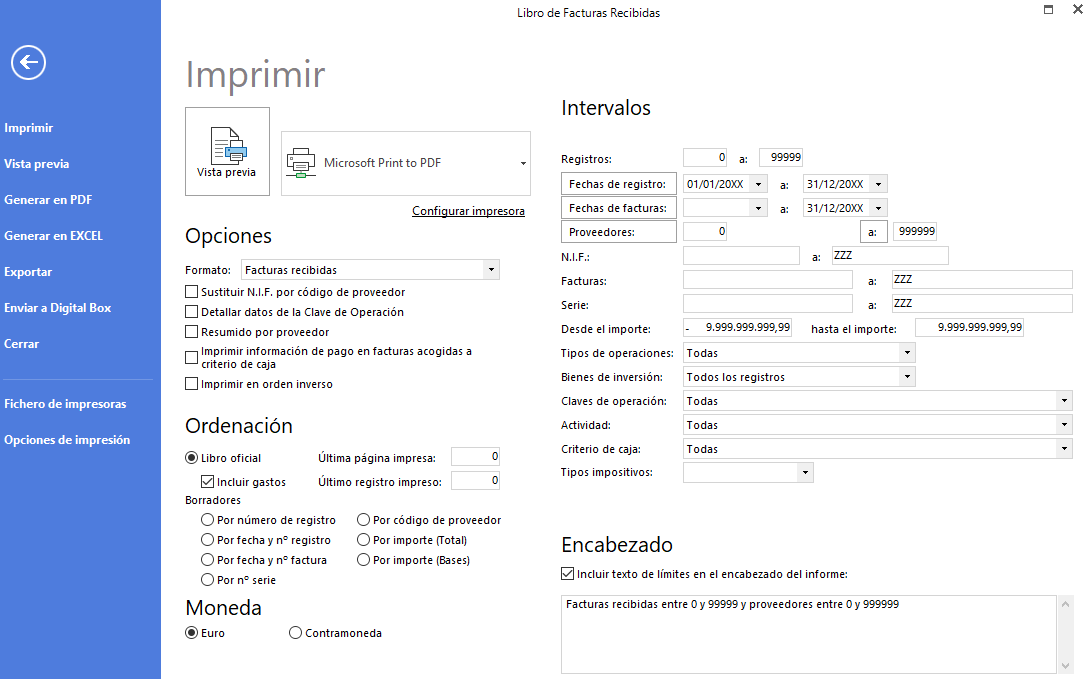Toggle Resumido por proveedor checkbox
Screen dimensions: 1092x679
tap(192, 332)
